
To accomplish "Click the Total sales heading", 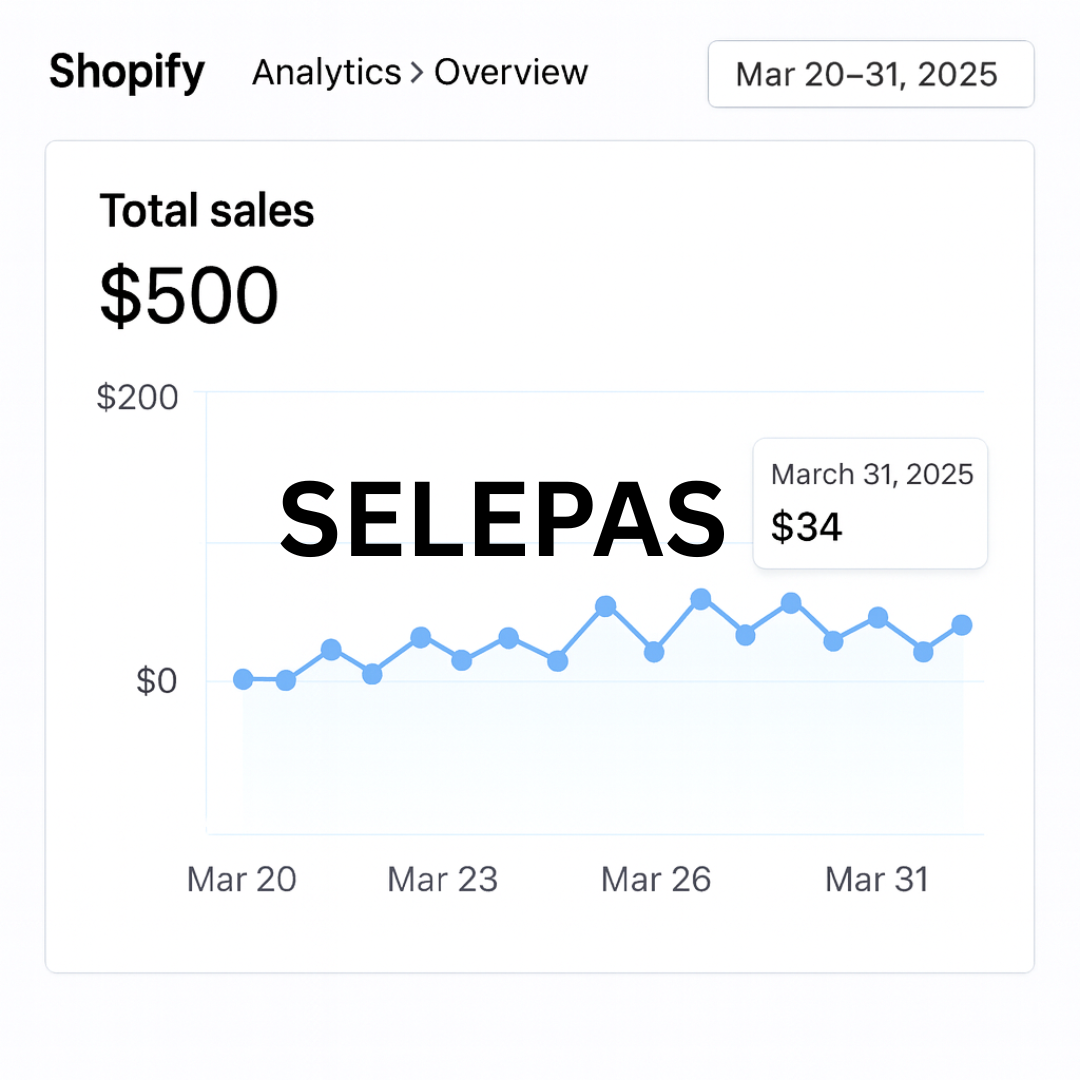I will tap(207, 210).
